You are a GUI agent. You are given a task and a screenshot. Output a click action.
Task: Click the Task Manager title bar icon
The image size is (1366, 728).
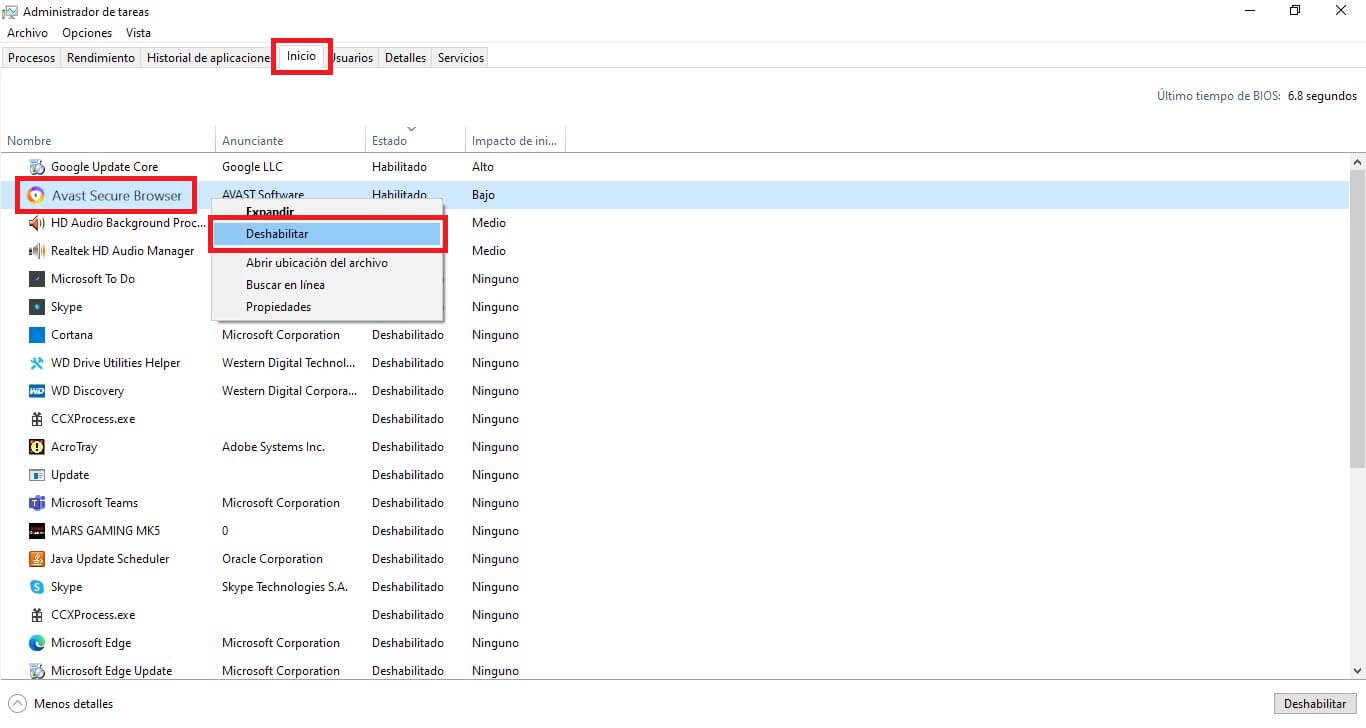[10, 11]
